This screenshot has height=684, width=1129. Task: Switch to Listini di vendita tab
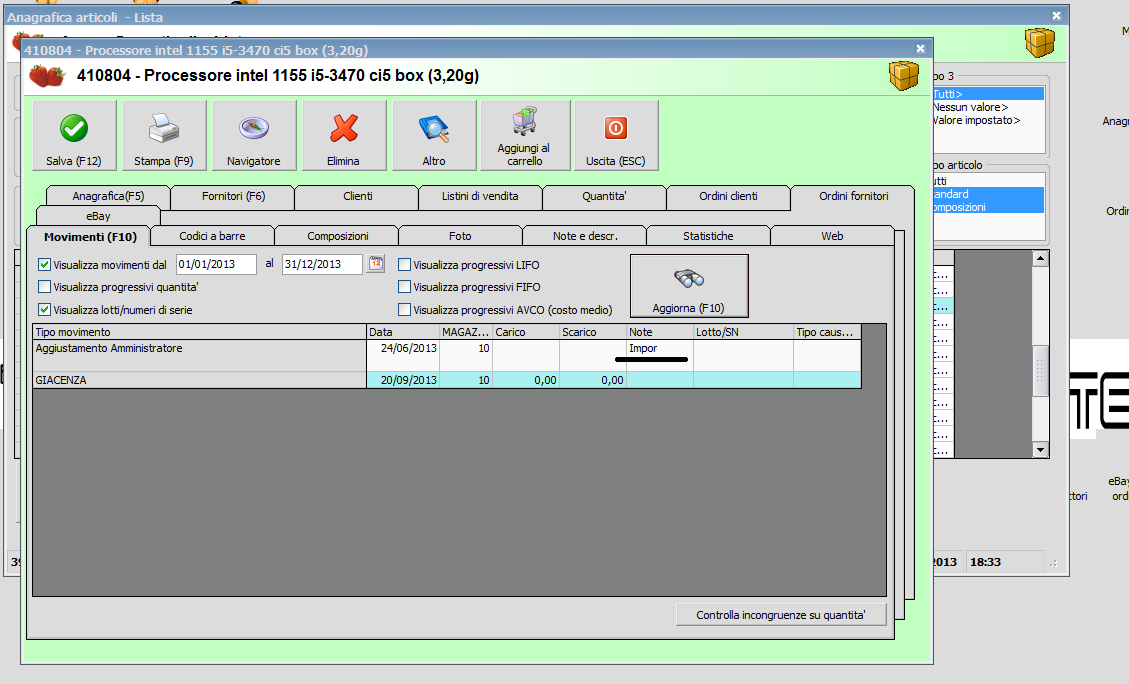[480, 196]
